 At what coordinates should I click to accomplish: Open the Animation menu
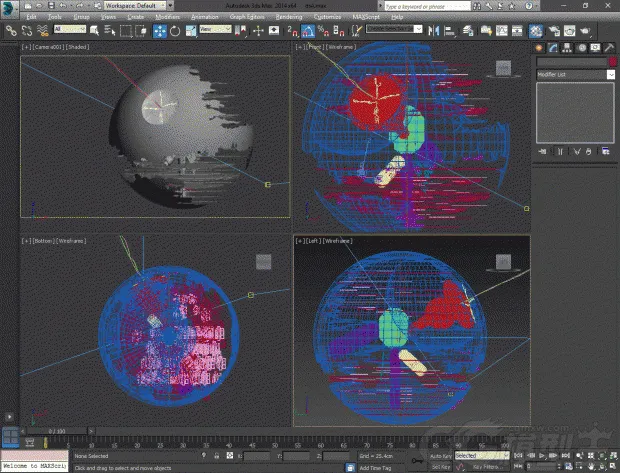click(204, 17)
